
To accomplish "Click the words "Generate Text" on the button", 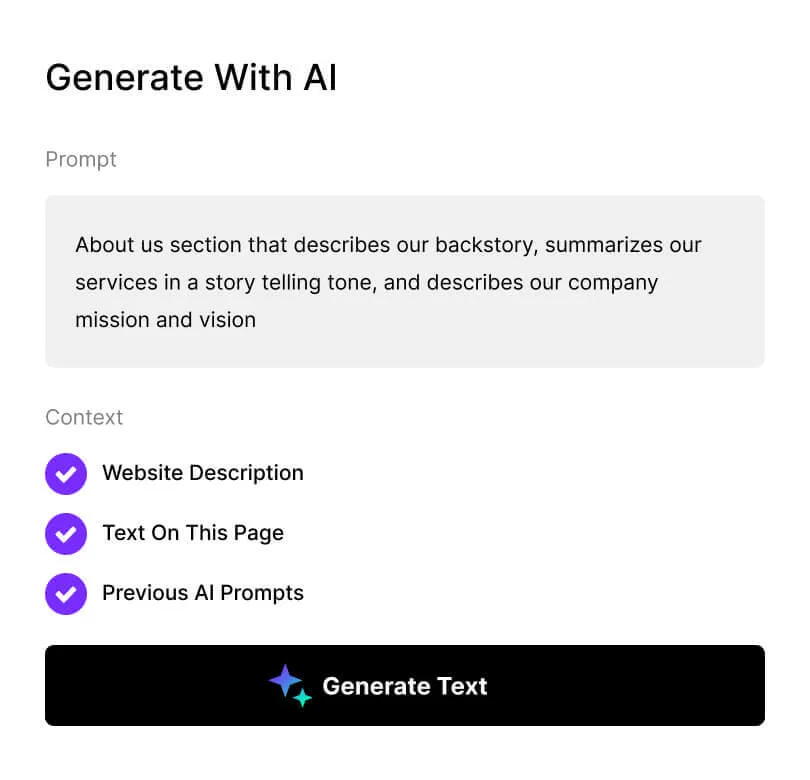I will 404,686.
